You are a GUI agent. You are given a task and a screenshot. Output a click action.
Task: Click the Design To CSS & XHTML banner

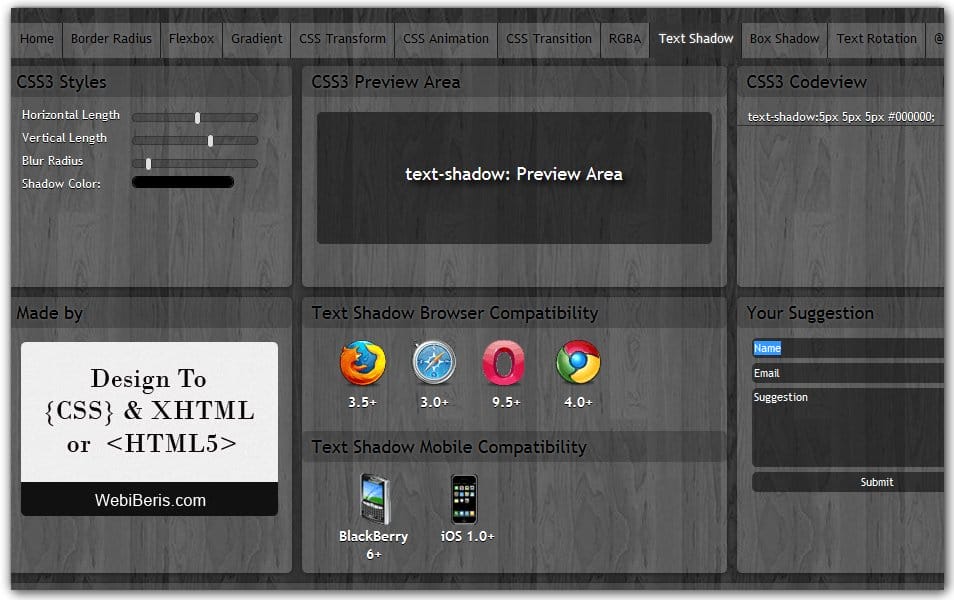tap(148, 410)
